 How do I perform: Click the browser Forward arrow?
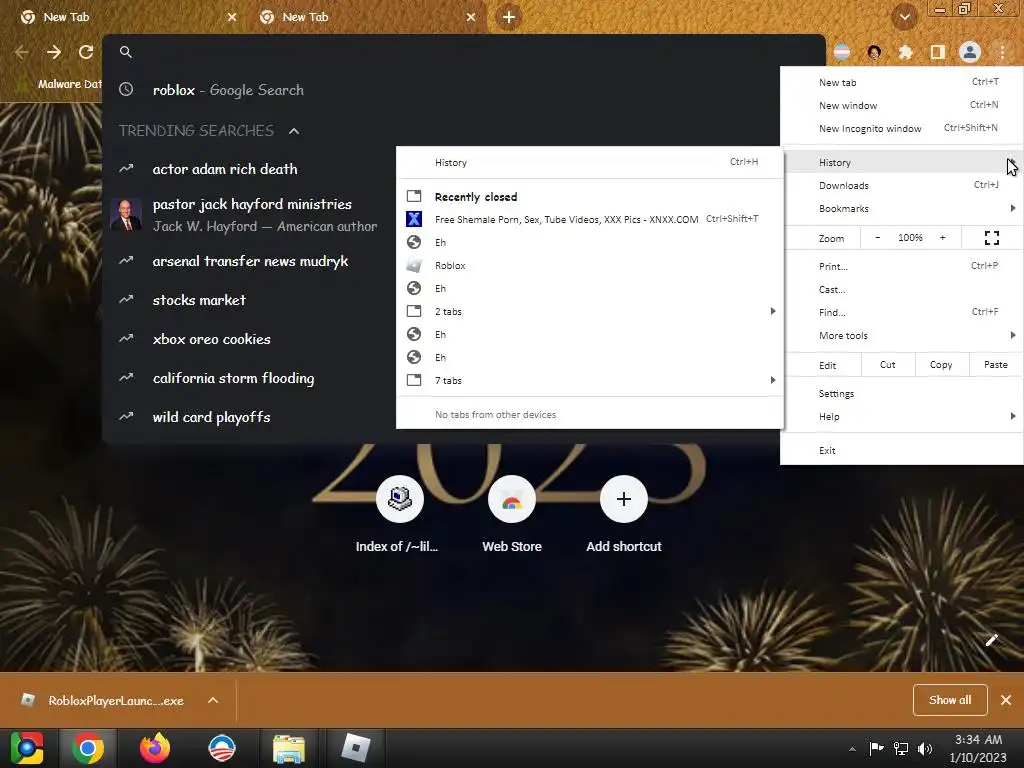(54, 52)
